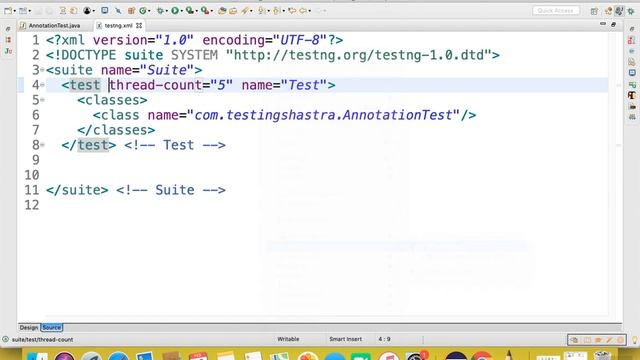
Task: Open Safari from the Dock
Action: 118,356
